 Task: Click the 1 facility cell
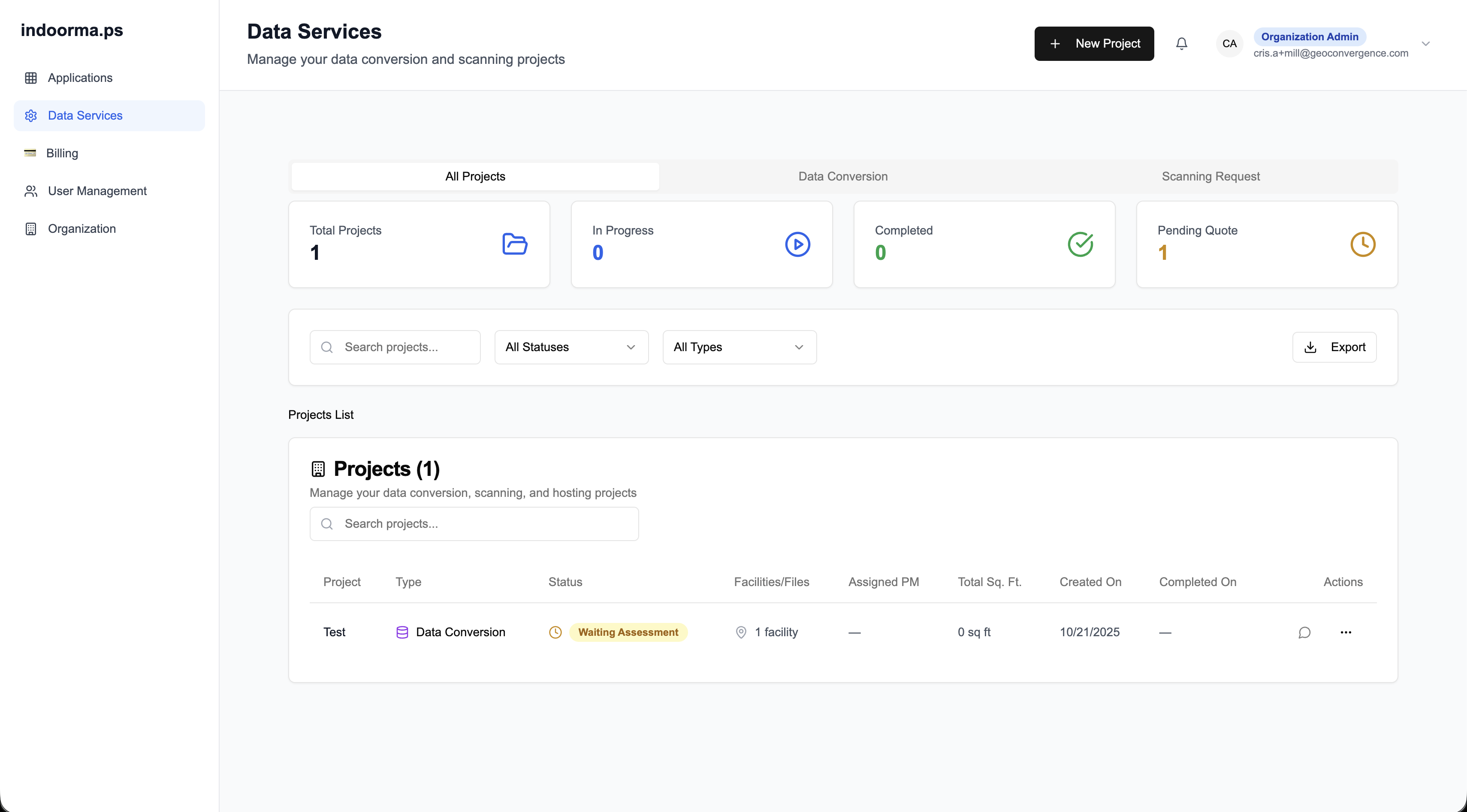776,632
